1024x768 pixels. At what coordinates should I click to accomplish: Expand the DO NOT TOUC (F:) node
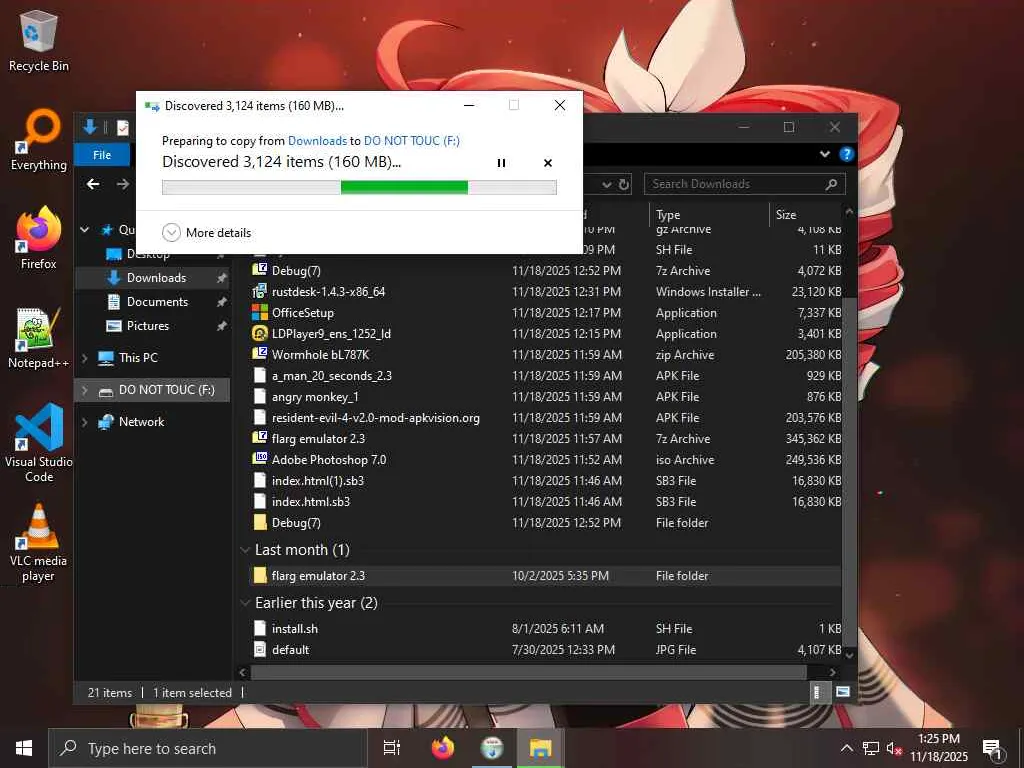(x=85, y=390)
